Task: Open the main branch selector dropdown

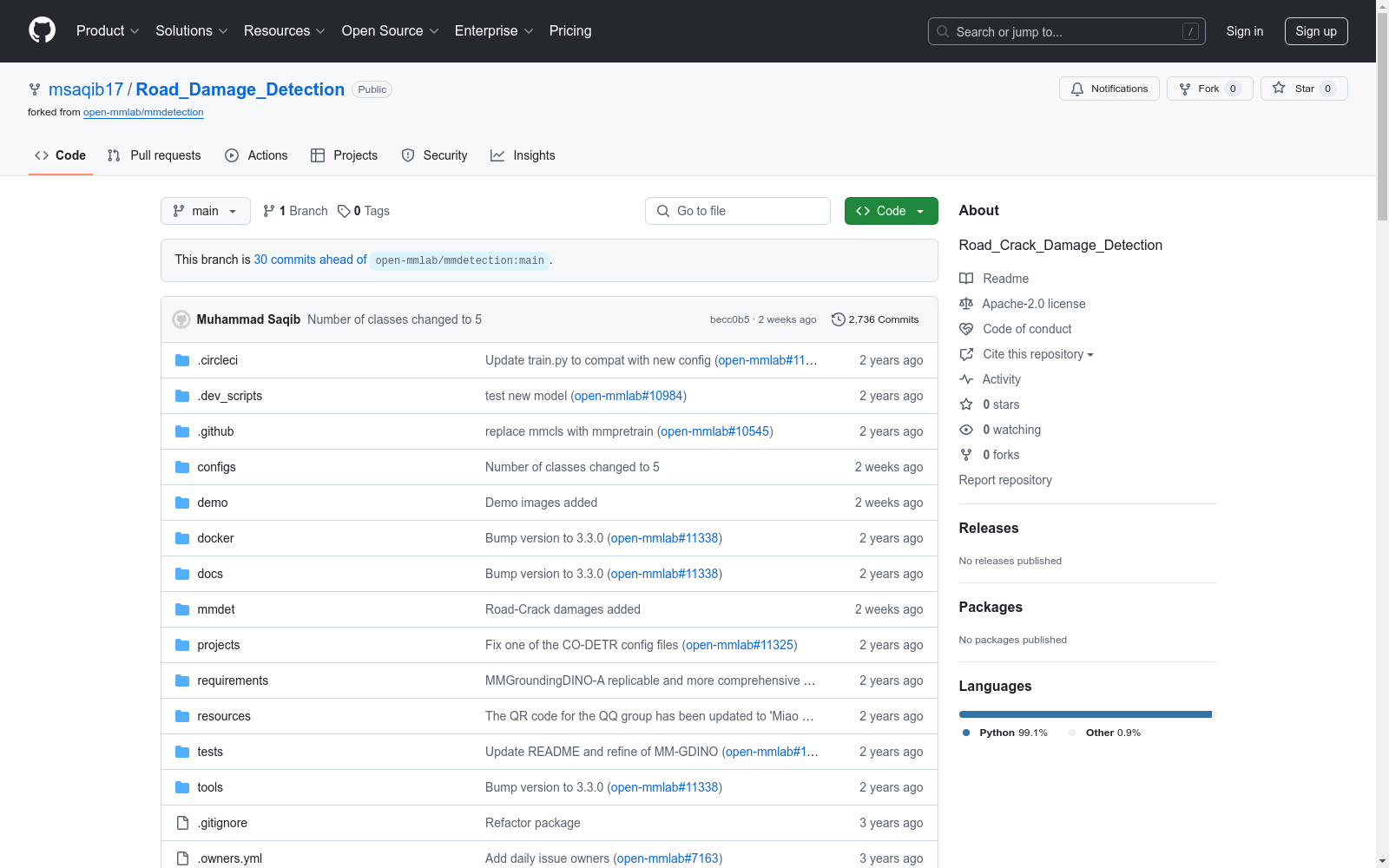Action: 206,211
